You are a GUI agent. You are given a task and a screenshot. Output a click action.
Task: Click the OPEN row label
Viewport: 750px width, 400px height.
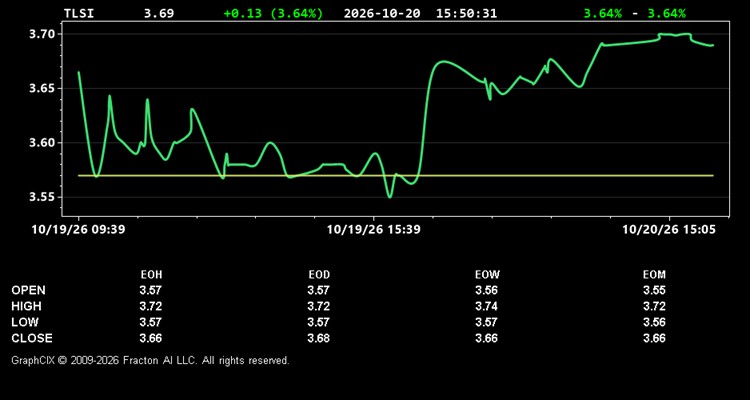29,290
